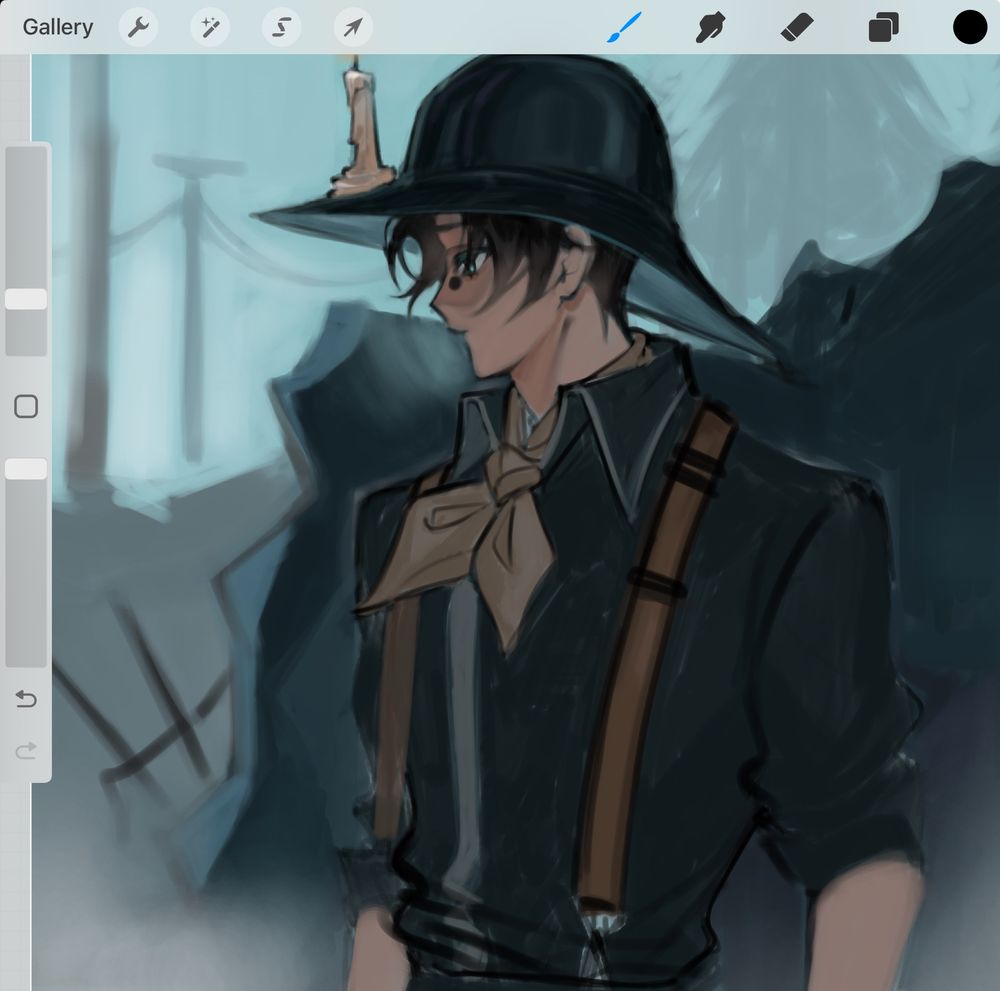1000x991 pixels.
Task: Open the Actions wrench menu
Action: pyautogui.click(x=138, y=27)
